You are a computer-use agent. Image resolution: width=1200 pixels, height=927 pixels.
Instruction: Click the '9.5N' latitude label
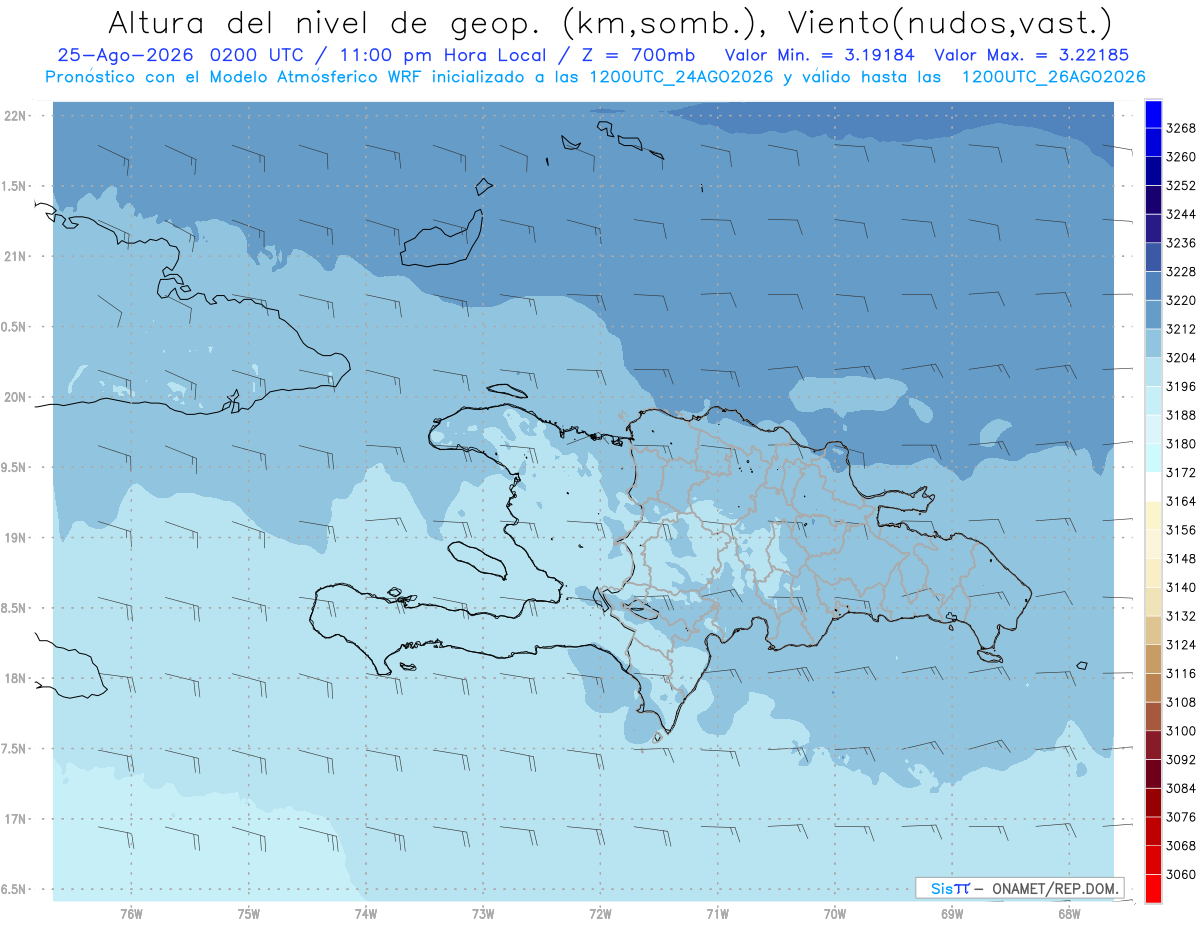(x=14, y=467)
